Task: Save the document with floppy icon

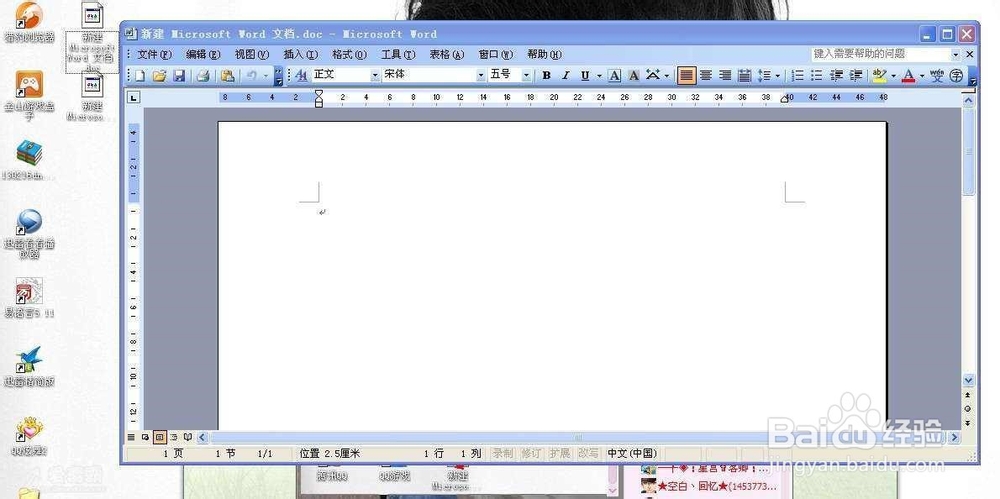Action: 179,76
